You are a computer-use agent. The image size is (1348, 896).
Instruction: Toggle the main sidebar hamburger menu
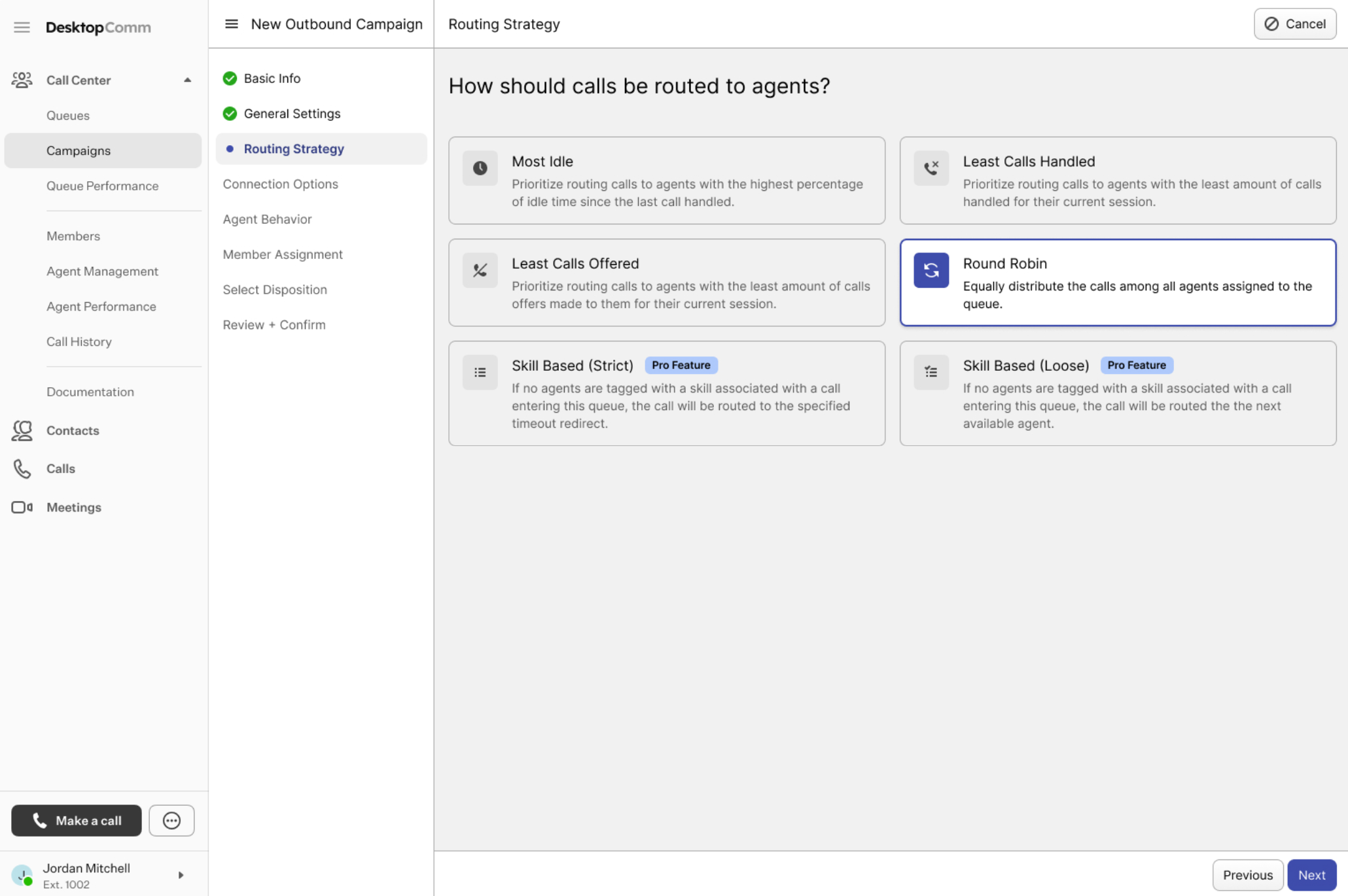pos(22,27)
